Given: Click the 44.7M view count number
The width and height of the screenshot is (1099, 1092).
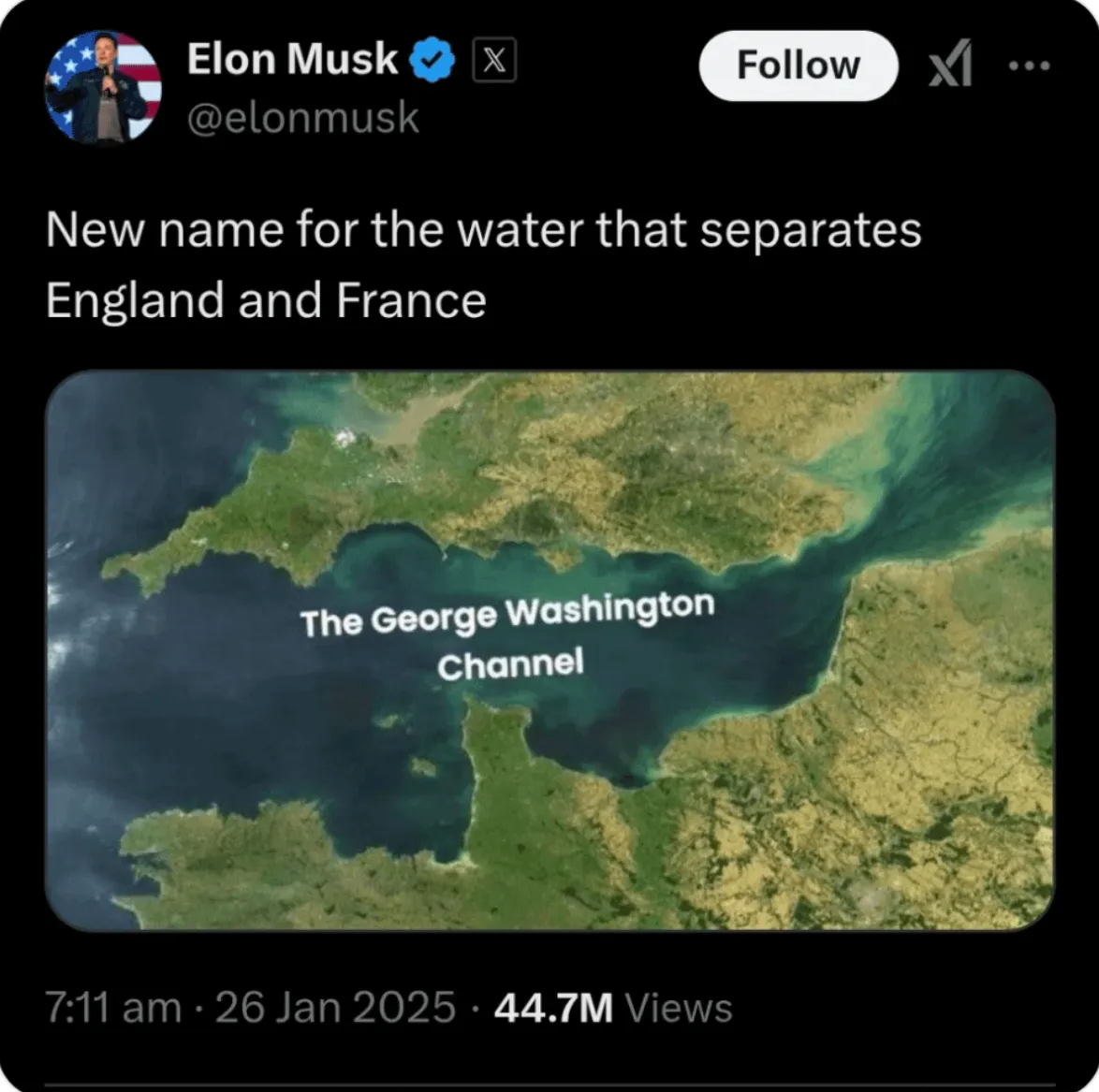Looking at the screenshot, I should tap(553, 1008).
